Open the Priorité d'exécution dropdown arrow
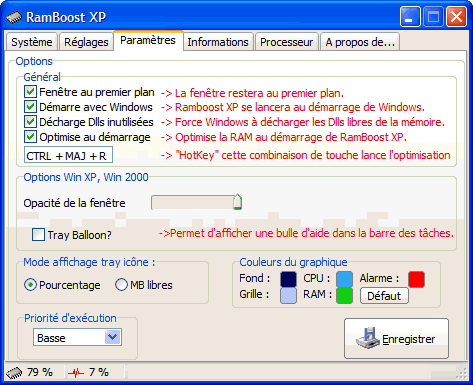Viewport: 473px width, 385px height. 113,337
